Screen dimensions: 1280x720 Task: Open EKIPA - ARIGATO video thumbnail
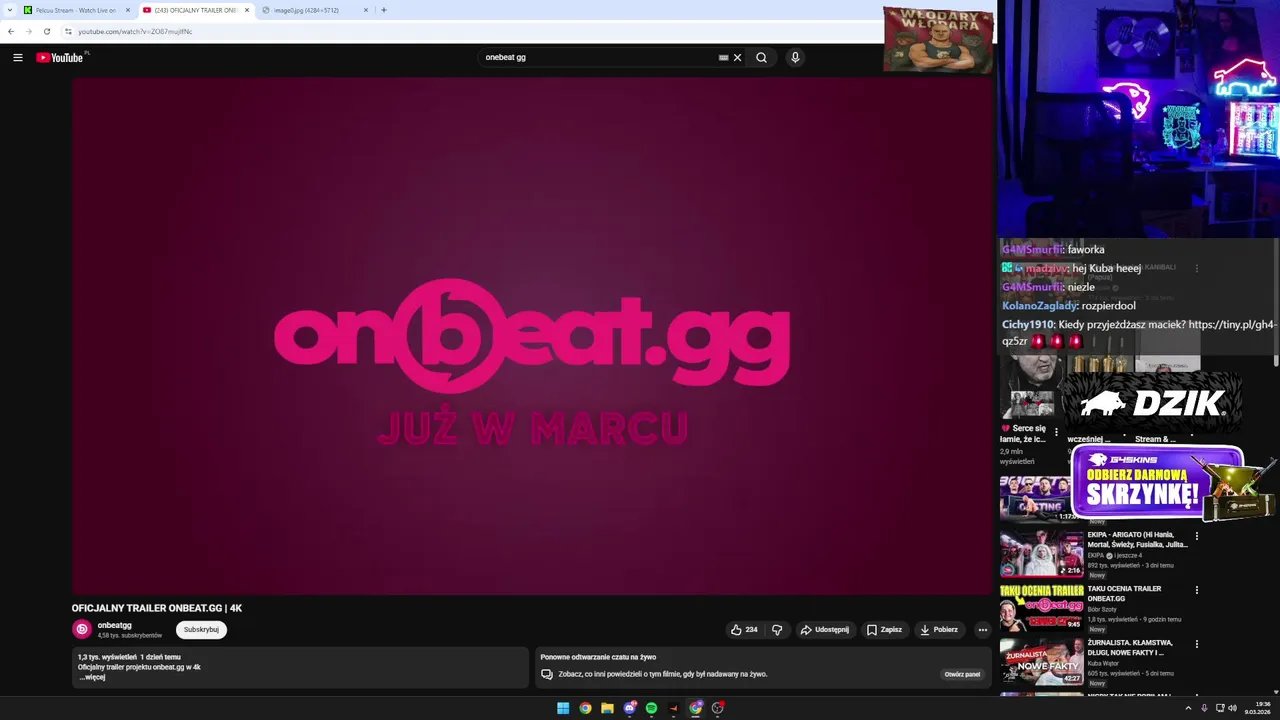tap(1041, 552)
